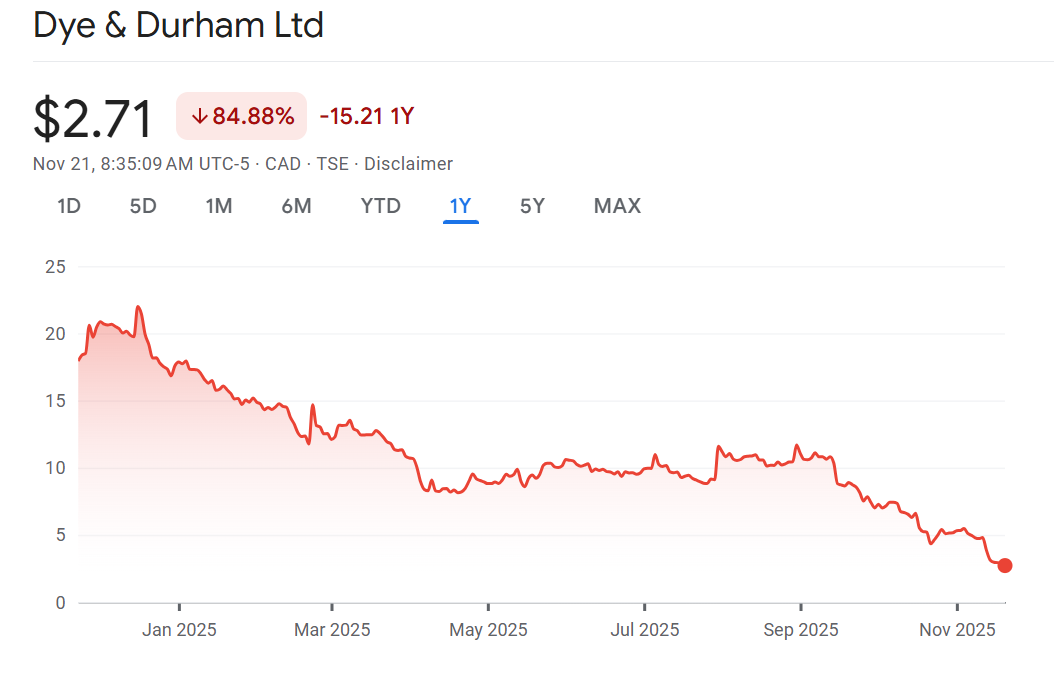Viewport: 1054px width, 673px height.
Task: Click the red current-price endpoint dot
Action: point(1005,565)
